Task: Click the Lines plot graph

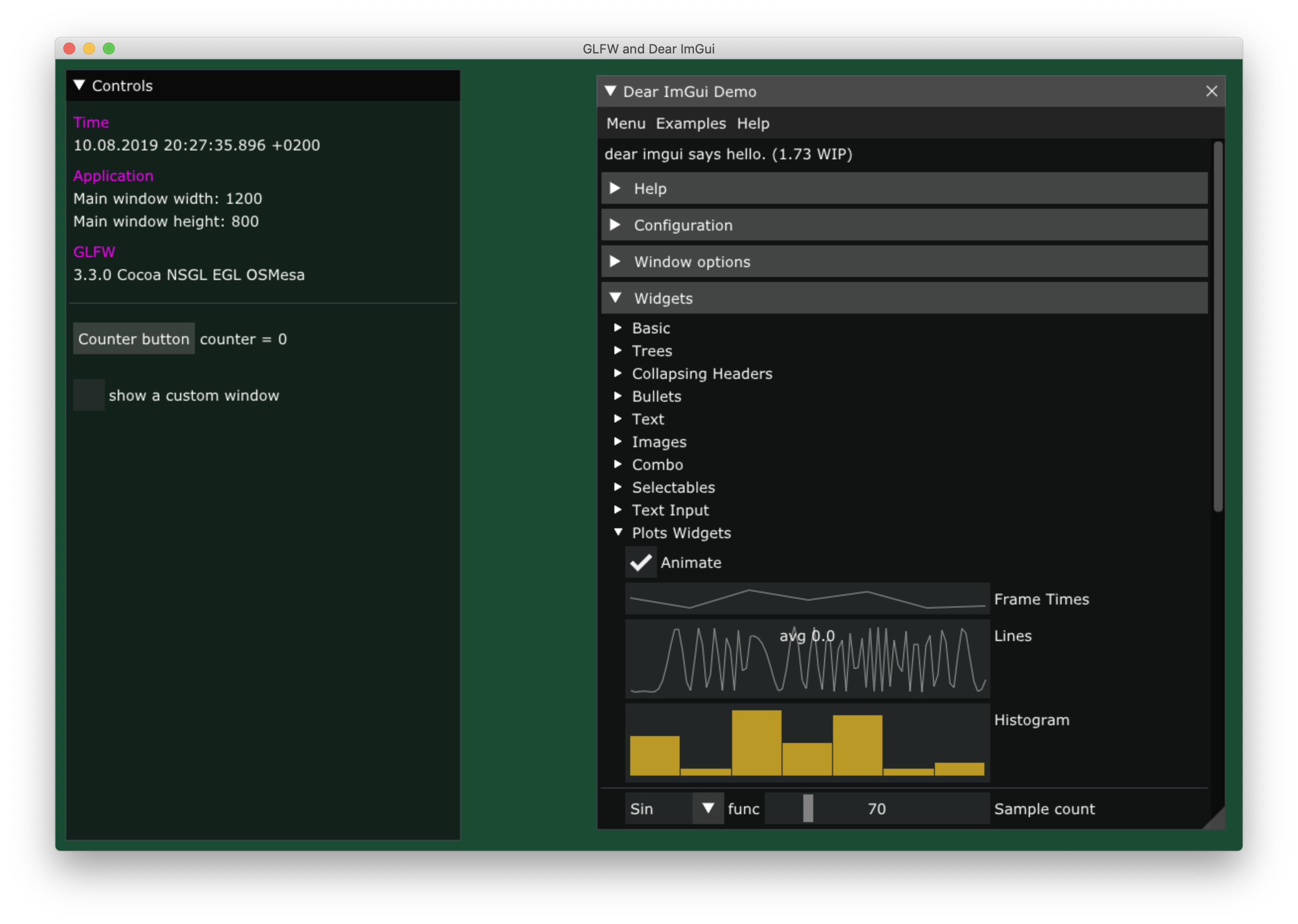Action: click(x=807, y=659)
